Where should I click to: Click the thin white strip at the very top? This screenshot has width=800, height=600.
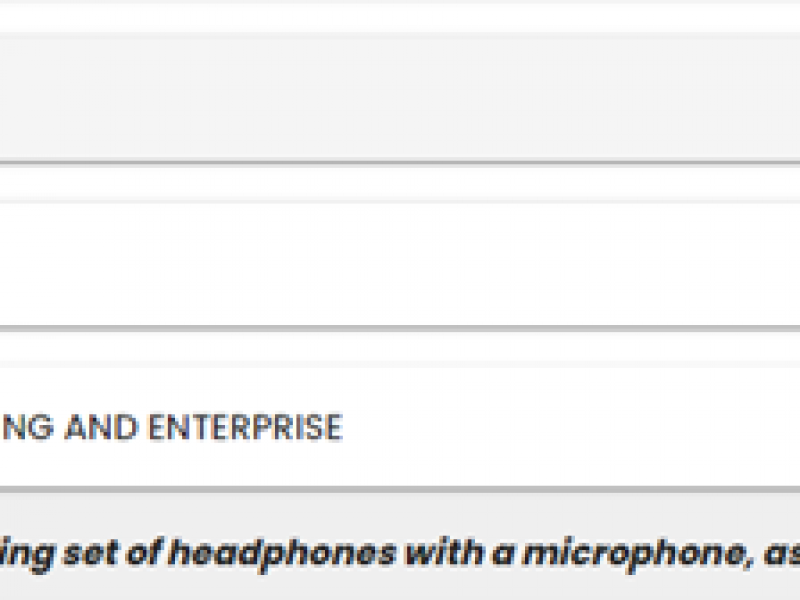pos(400,17)
